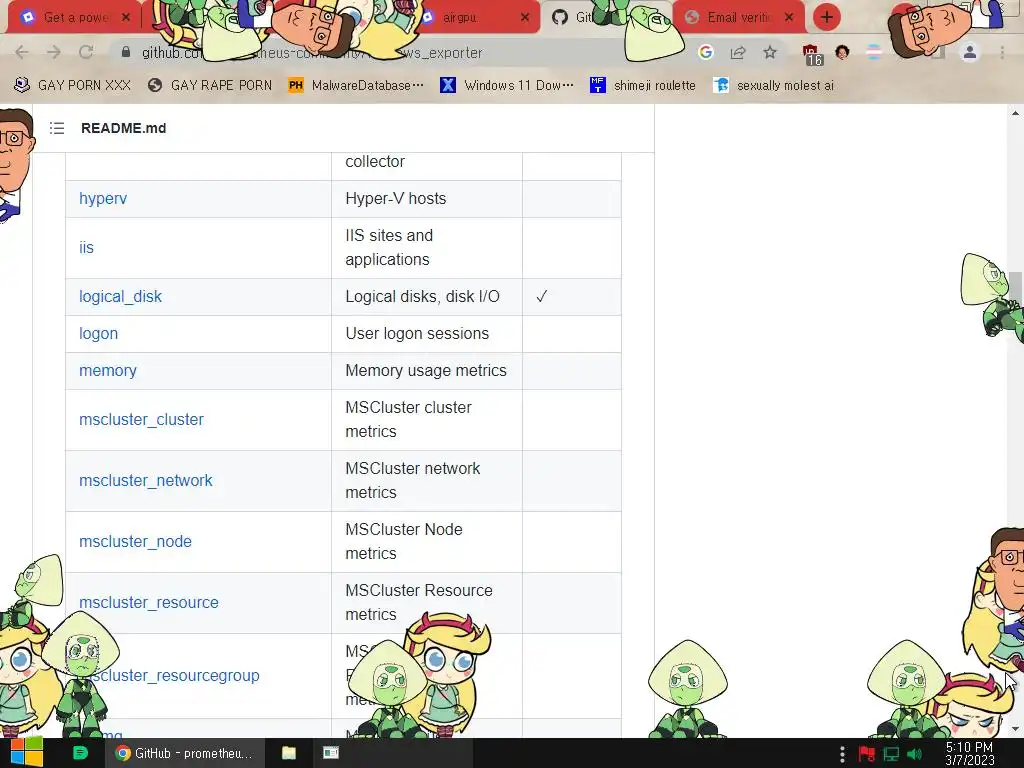Open the GitHub Chrome window taskbar button
The image size is (1024, 768).
tap(184, 753)
